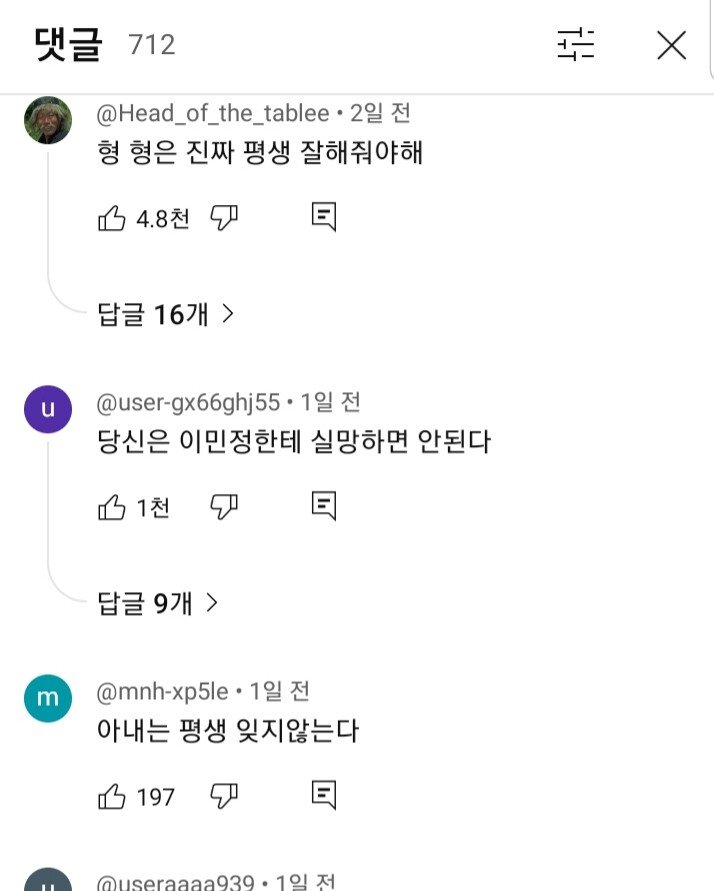
Task: Expand the 16 replies thread
Action: coord(166,314)
